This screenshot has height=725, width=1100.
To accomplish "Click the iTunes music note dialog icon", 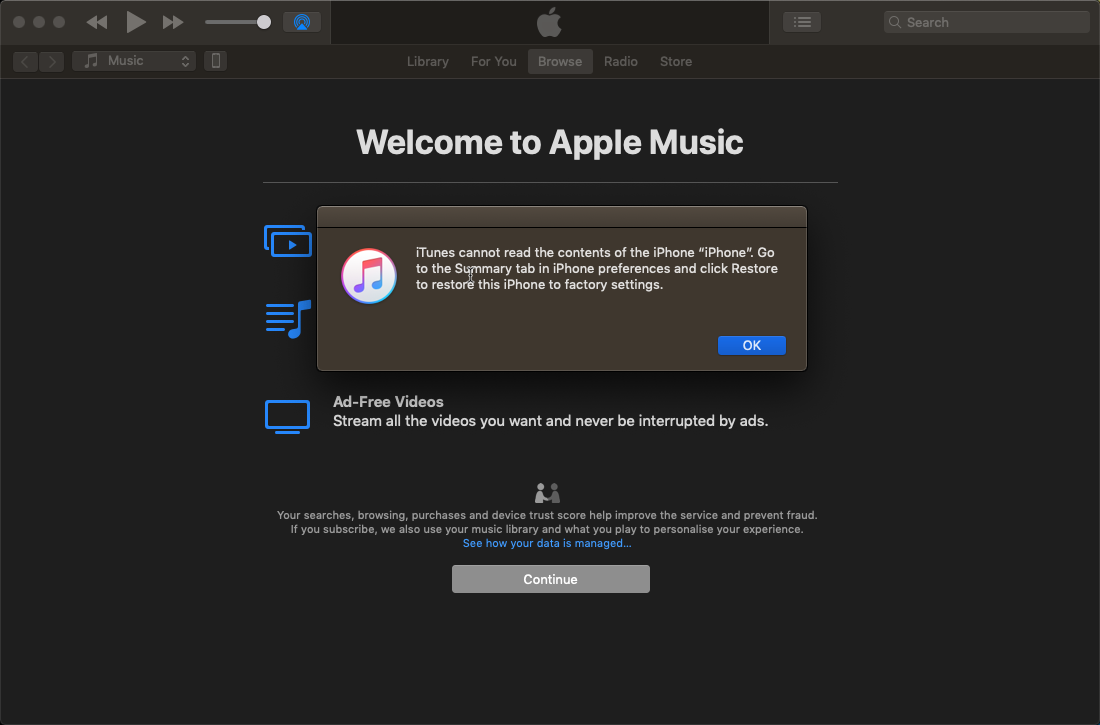I will point(369,276).
